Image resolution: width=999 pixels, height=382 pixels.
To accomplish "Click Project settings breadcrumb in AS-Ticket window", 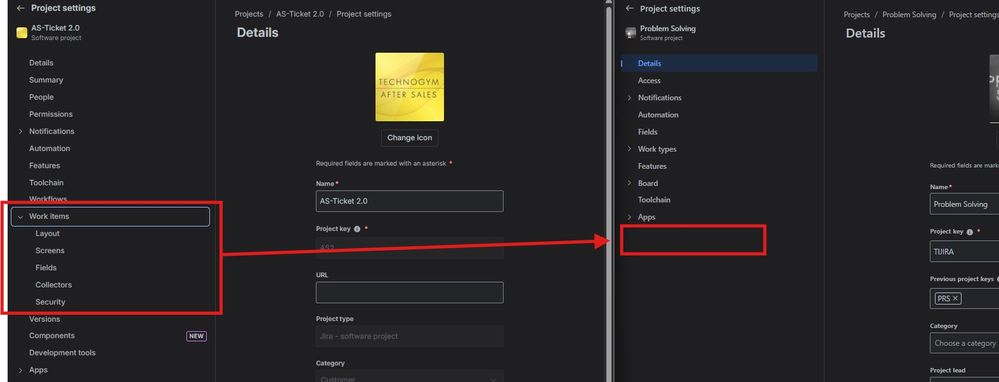I will 364,14.
